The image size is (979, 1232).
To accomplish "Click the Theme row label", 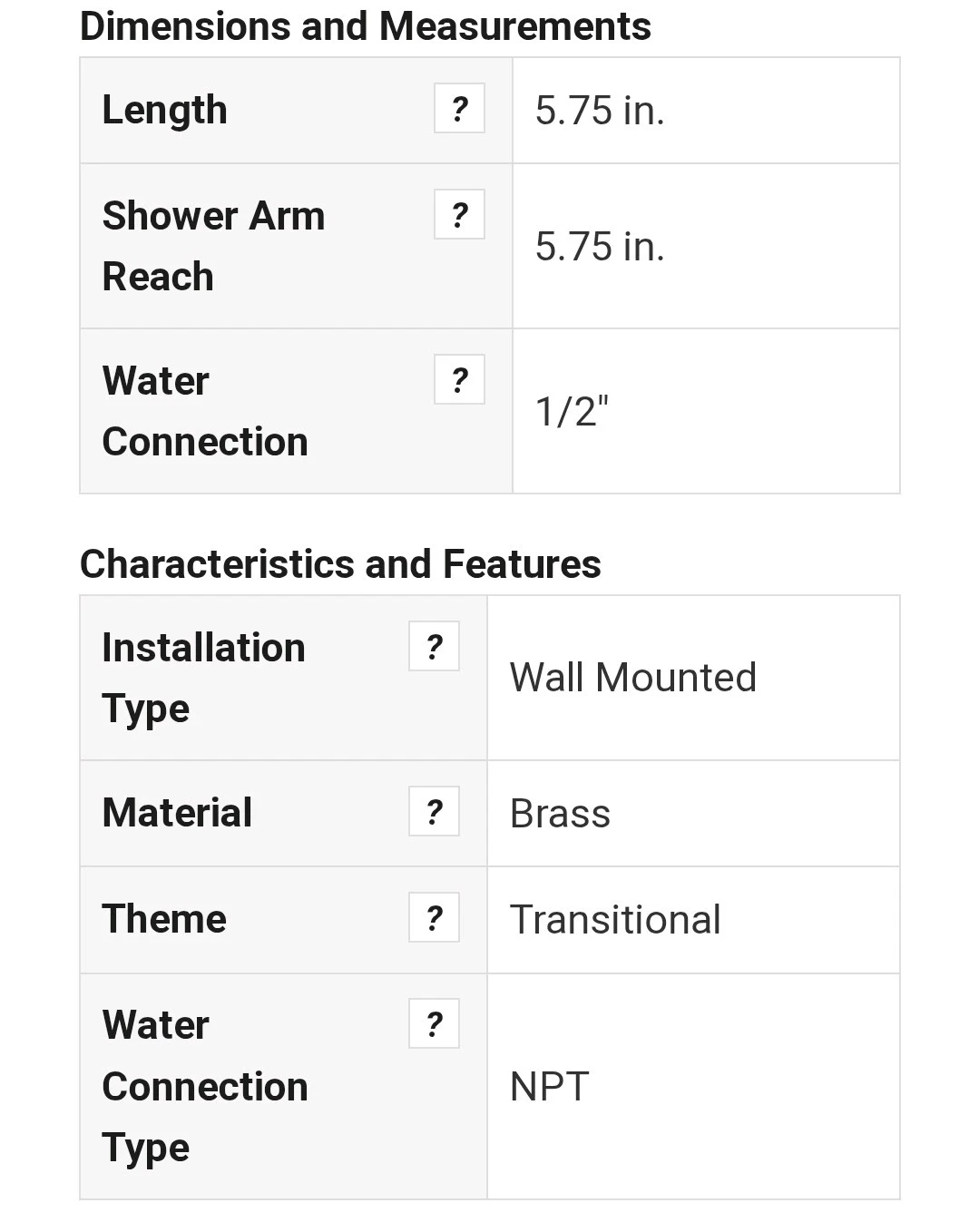I will tap(164, 919).
